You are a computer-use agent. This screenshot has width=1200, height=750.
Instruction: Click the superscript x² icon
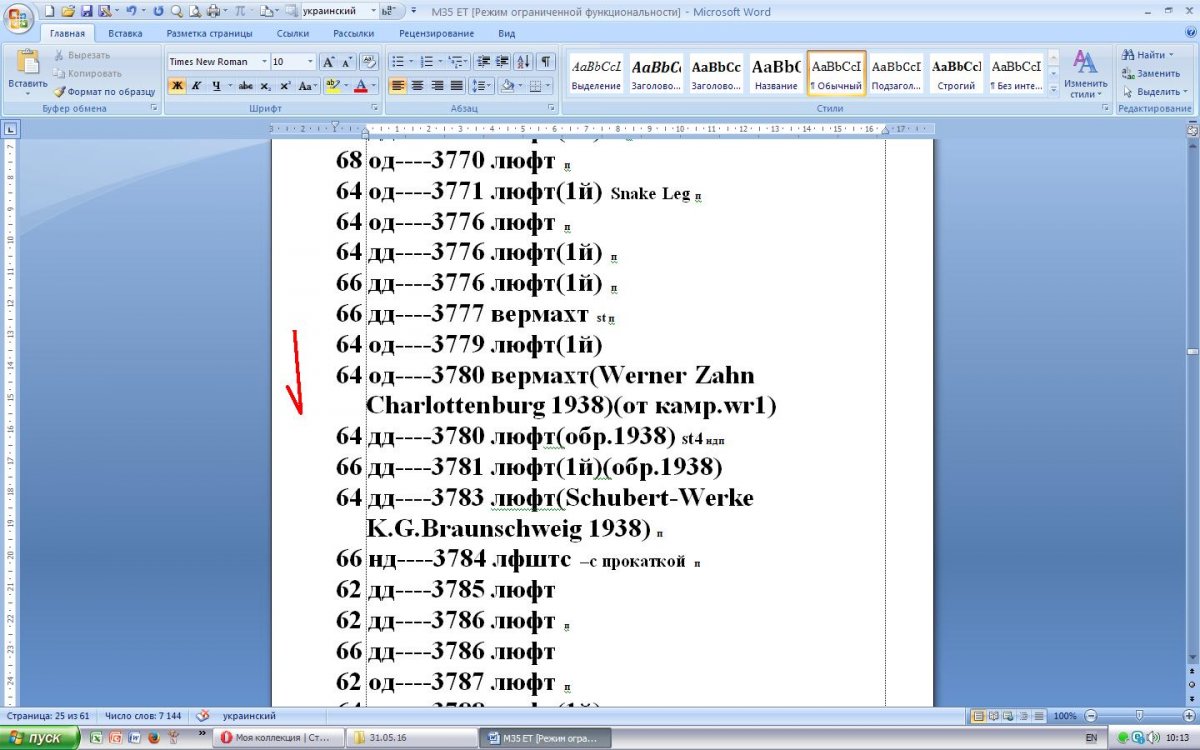(286, 86)
